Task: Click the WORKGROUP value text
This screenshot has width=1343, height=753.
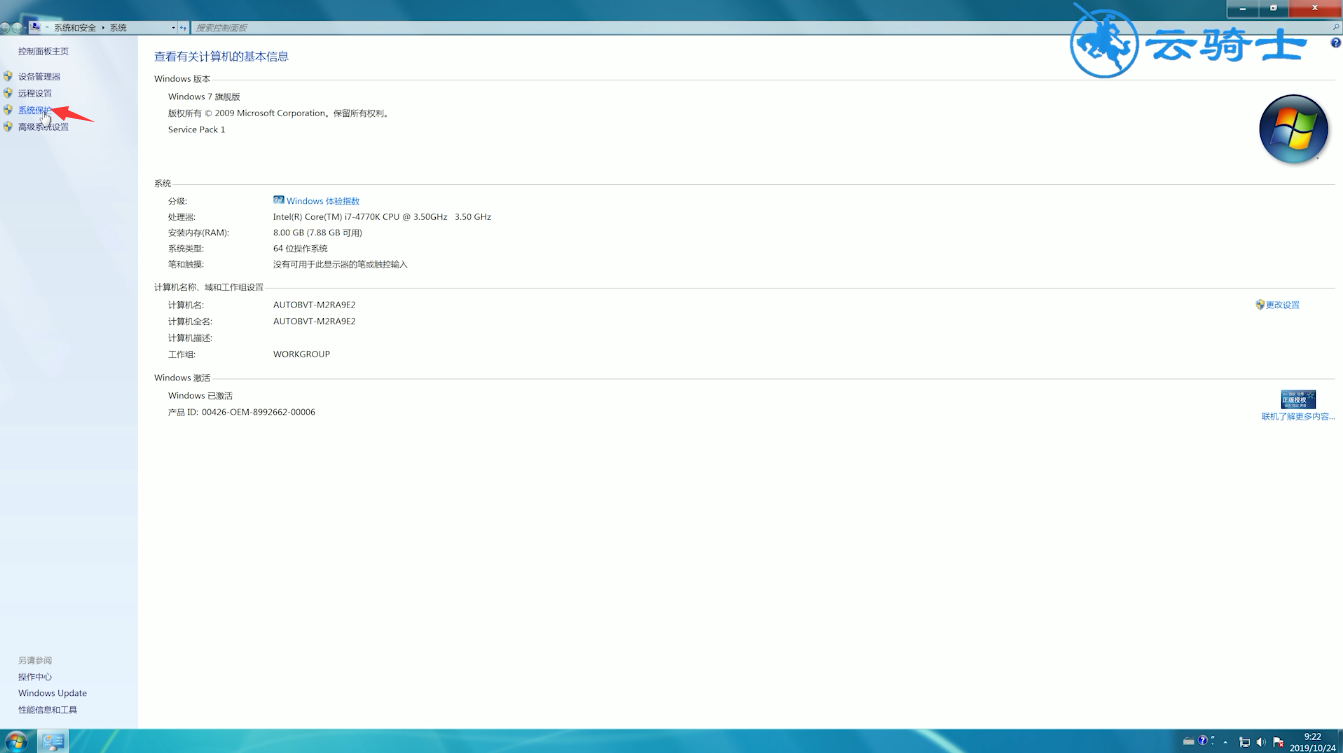Action: coord(301,354)
